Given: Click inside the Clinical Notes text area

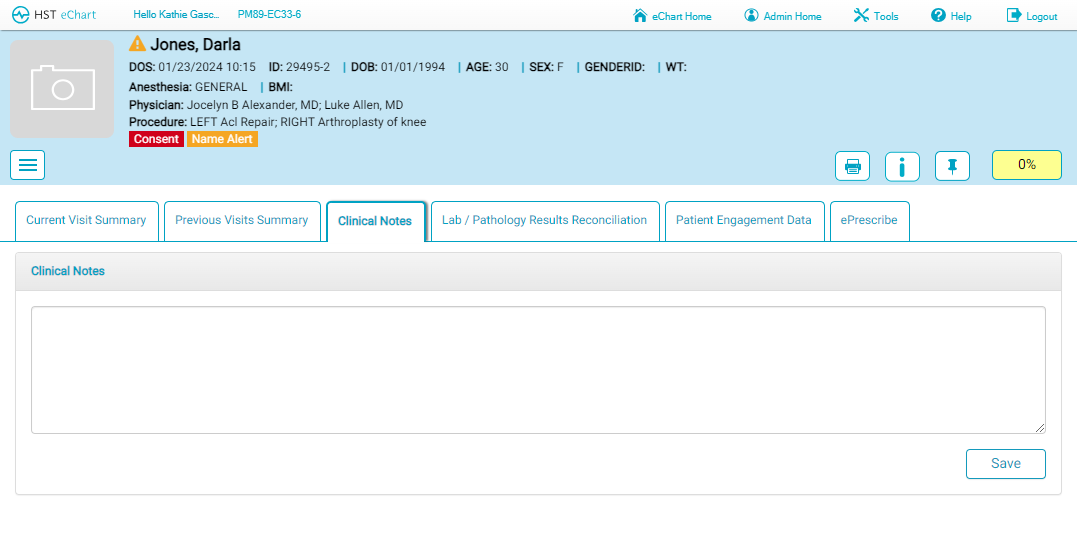Looking at the screenshot, I should (538, 370).
